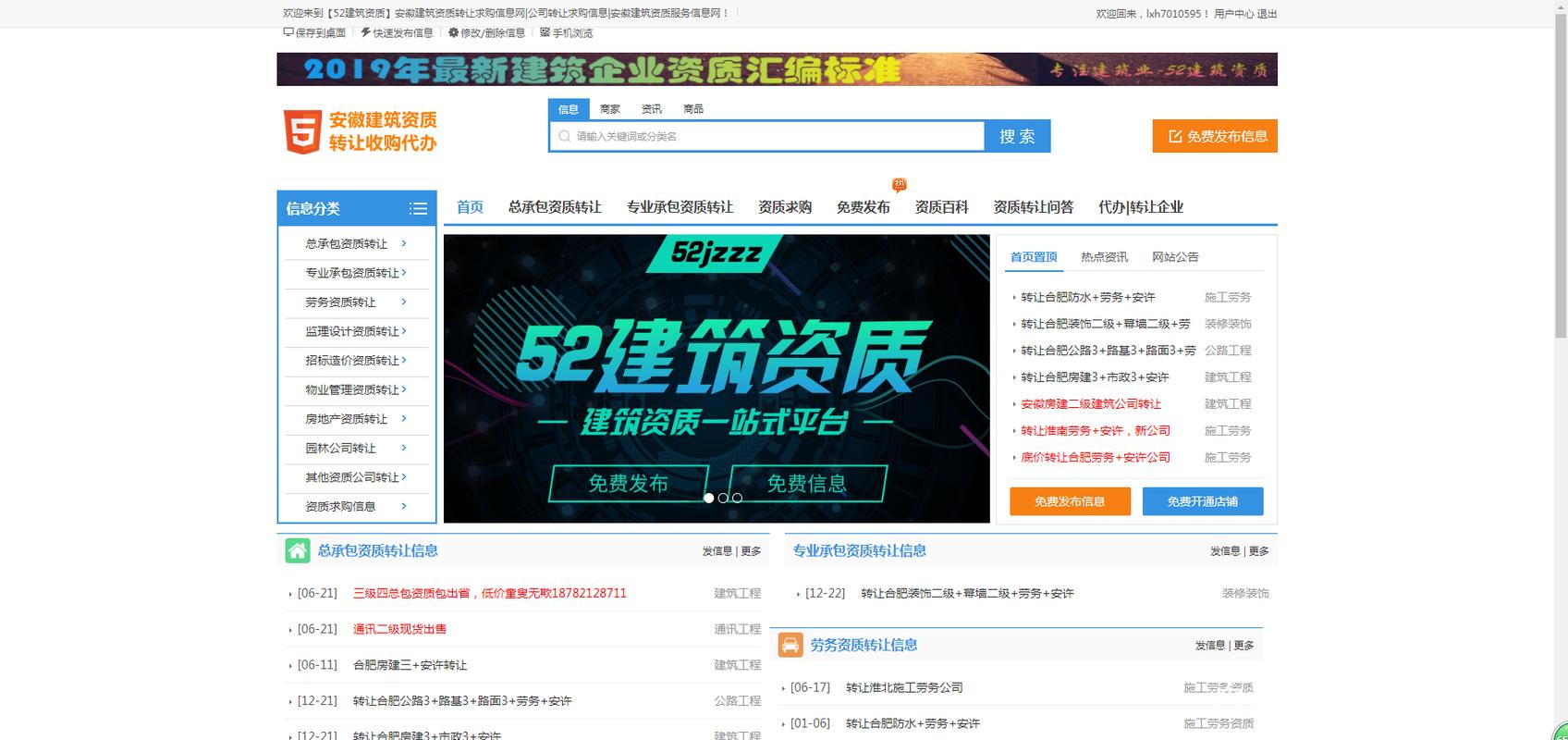Expand 监理设计资质转让 sidebar category
This screenshot has width=1568, height=740.
coord(357,331)
